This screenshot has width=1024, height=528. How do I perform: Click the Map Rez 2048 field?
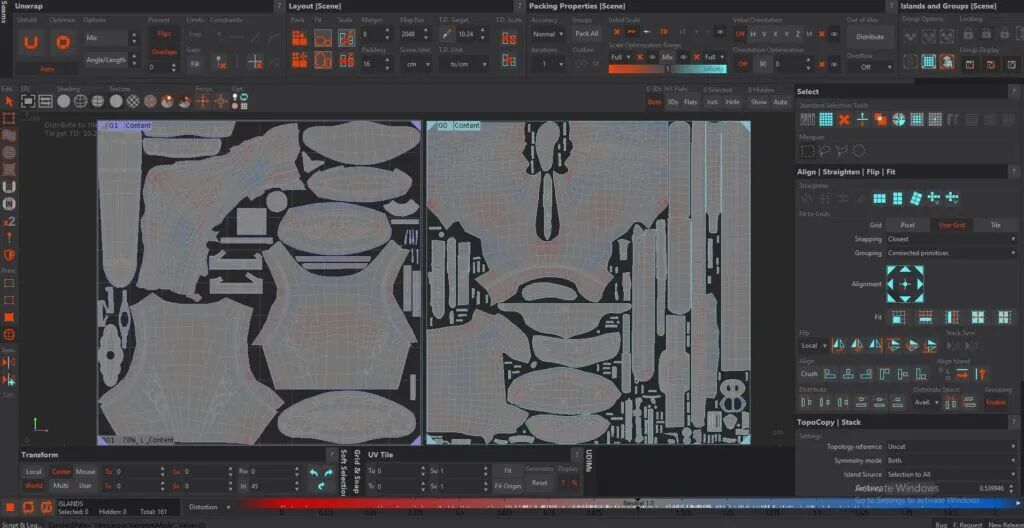pos(415,34)
